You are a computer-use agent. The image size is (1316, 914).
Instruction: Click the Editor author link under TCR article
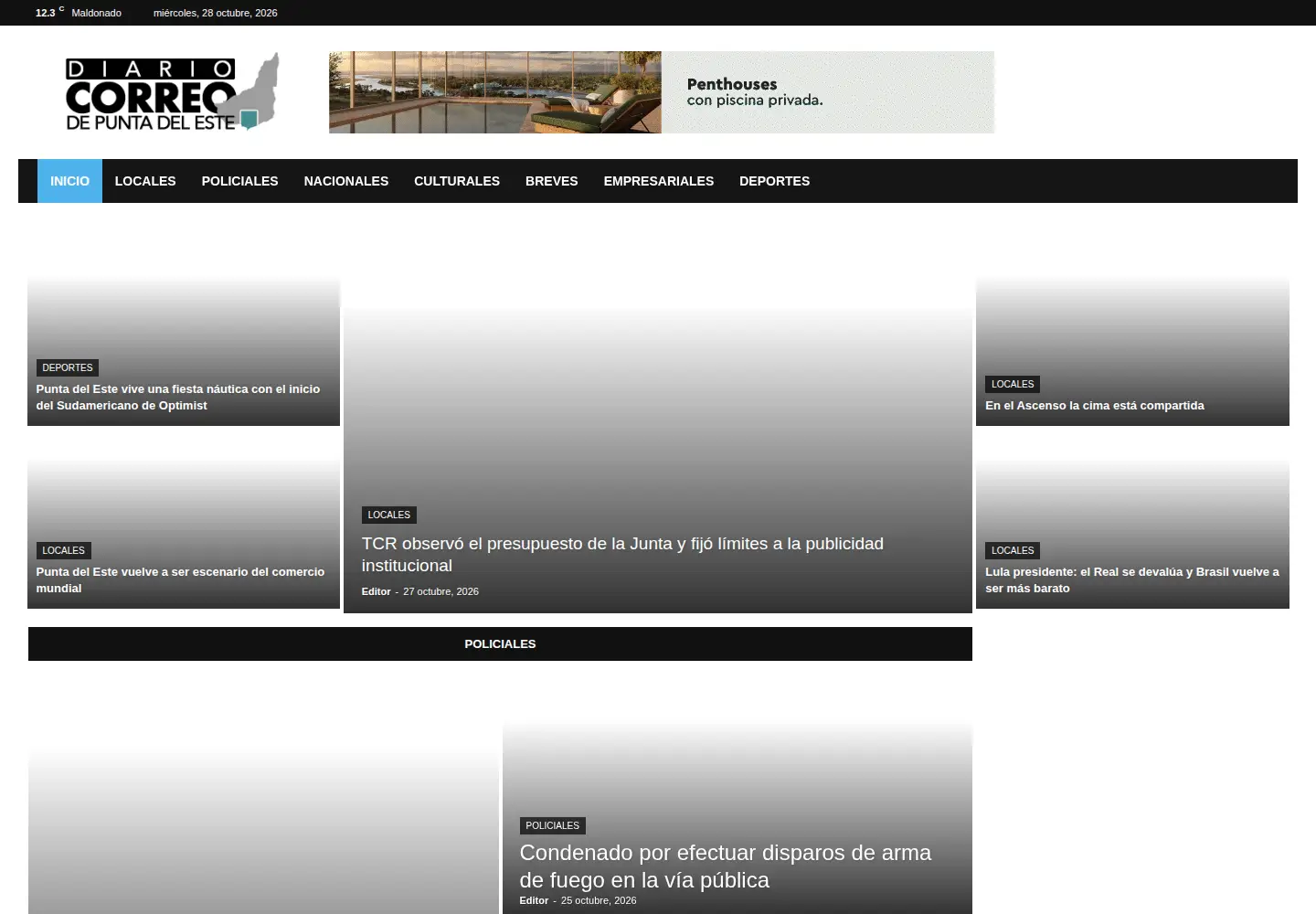pyautogui.click(x=376, y=591)
